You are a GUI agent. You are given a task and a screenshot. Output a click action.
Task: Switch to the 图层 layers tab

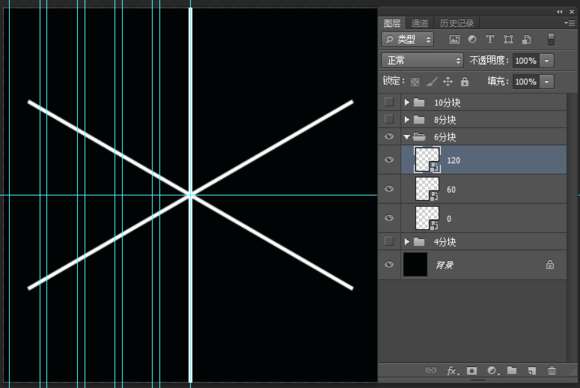pyautogui.click(x=392, y=23)
